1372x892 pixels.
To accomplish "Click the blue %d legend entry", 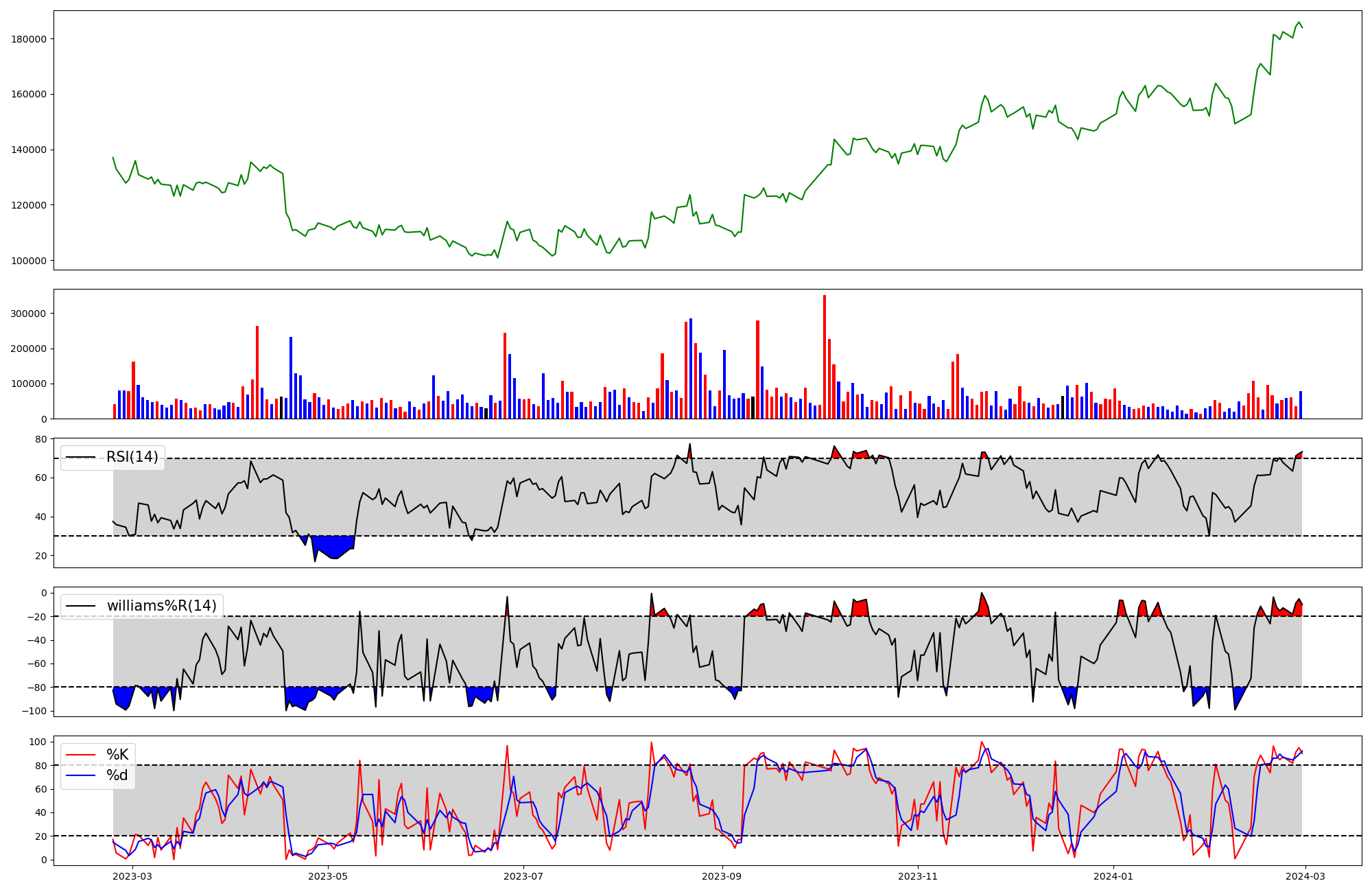I will pyautogui.click(x=117, y=776).
